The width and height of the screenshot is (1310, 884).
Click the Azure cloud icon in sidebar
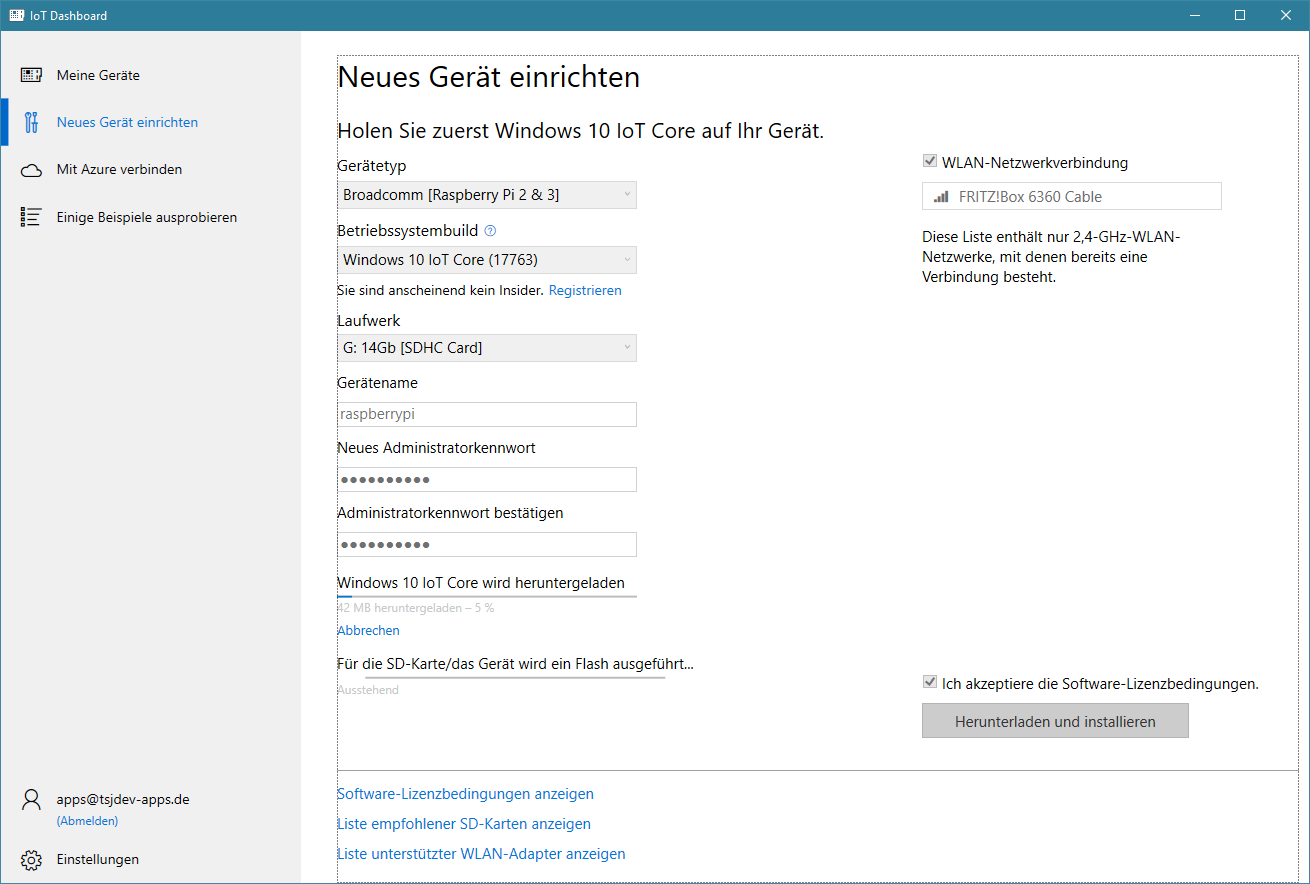(31, 170)
